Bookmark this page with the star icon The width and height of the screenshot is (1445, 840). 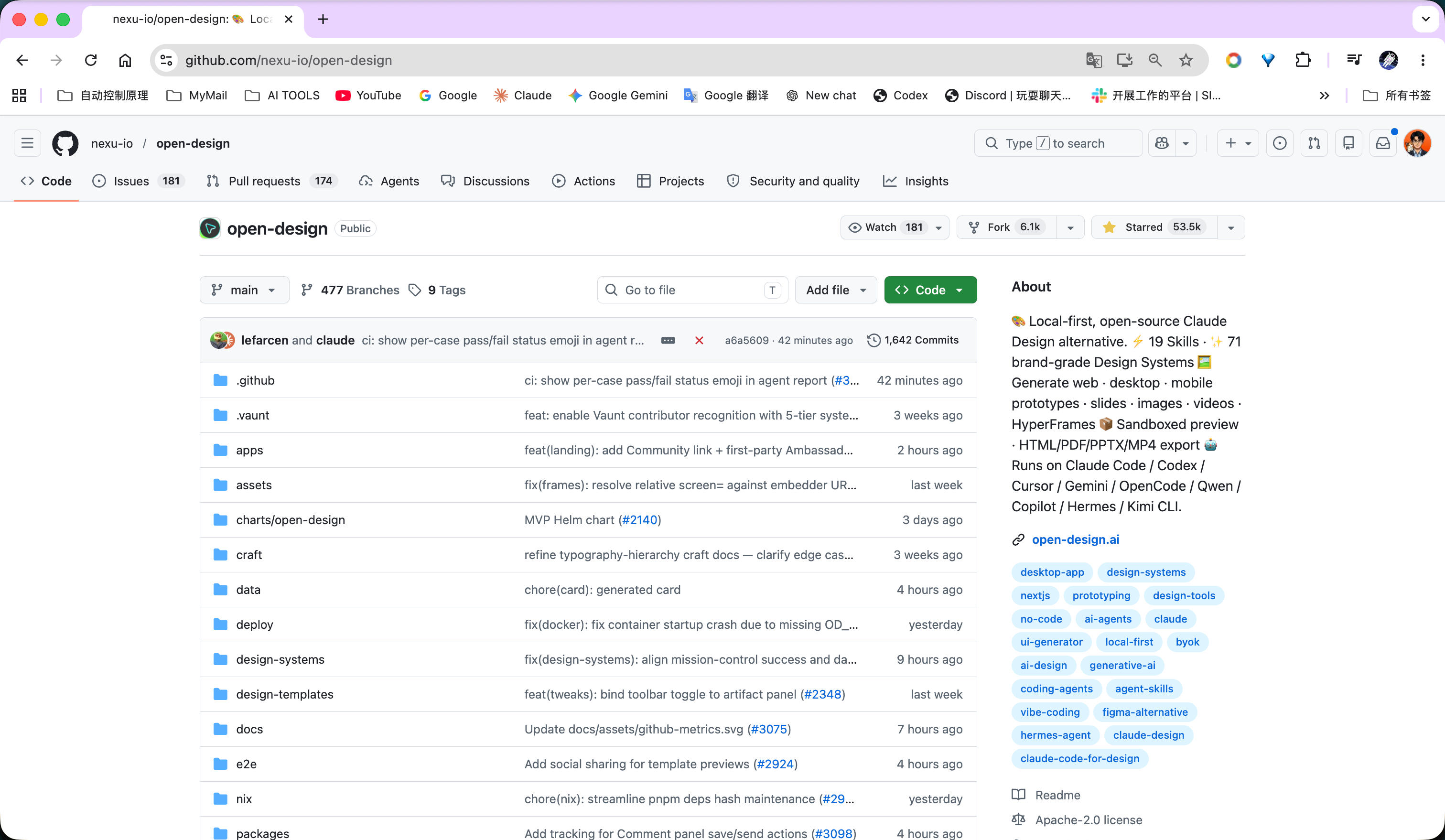tap(1186, 60)
